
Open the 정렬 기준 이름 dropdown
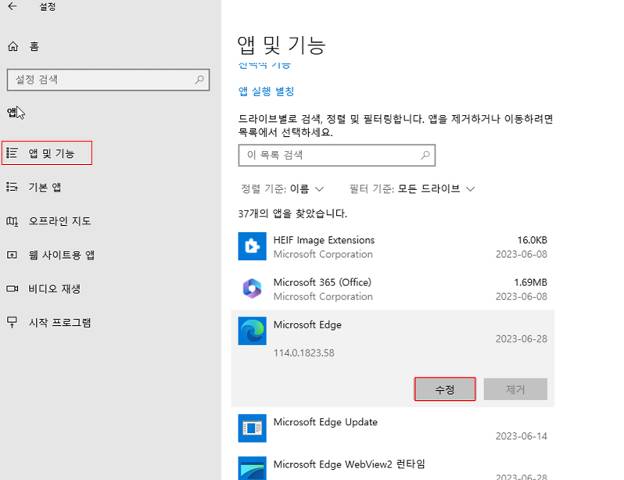point(282,189)
